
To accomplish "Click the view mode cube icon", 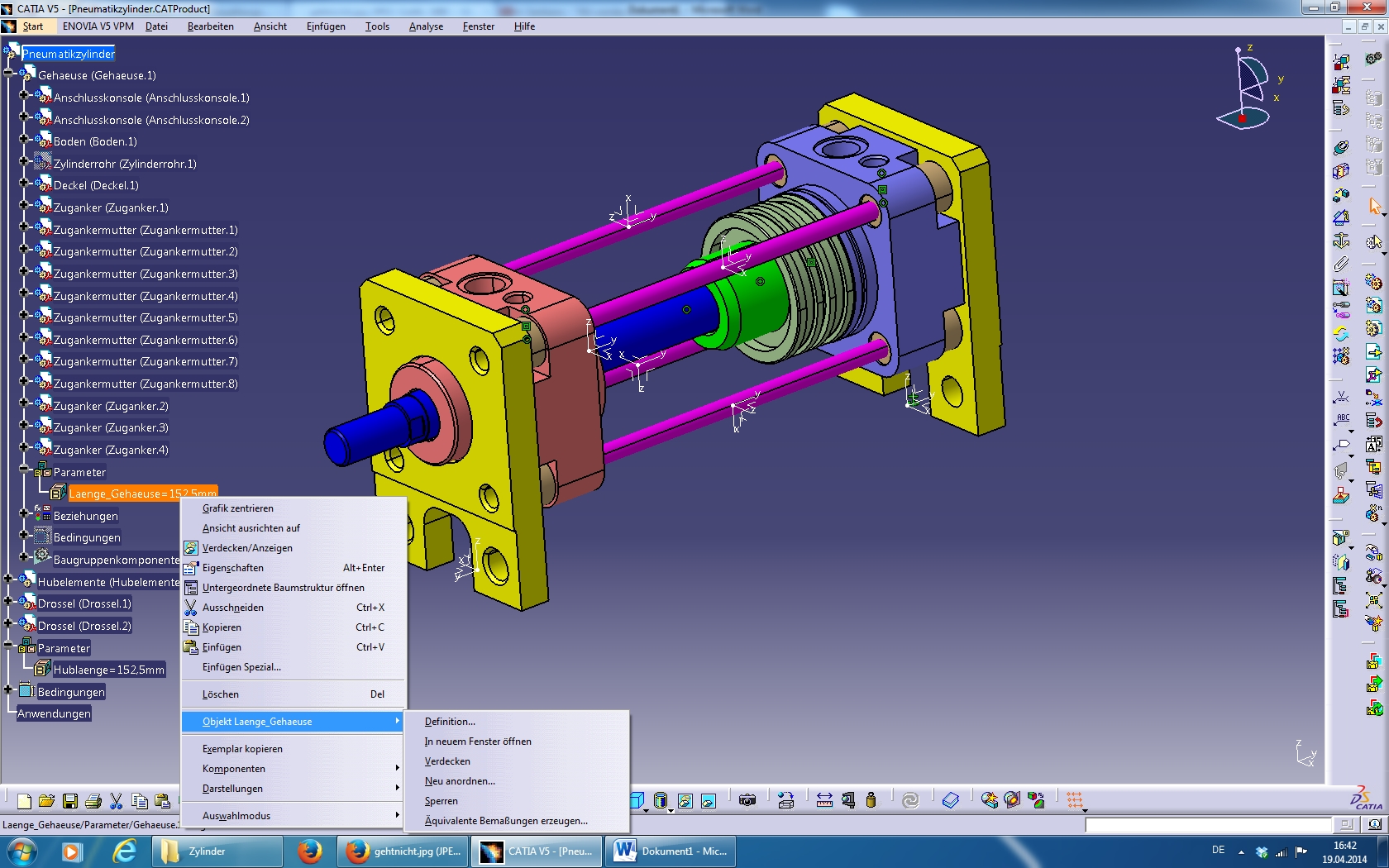I will (x=637, y=800).
